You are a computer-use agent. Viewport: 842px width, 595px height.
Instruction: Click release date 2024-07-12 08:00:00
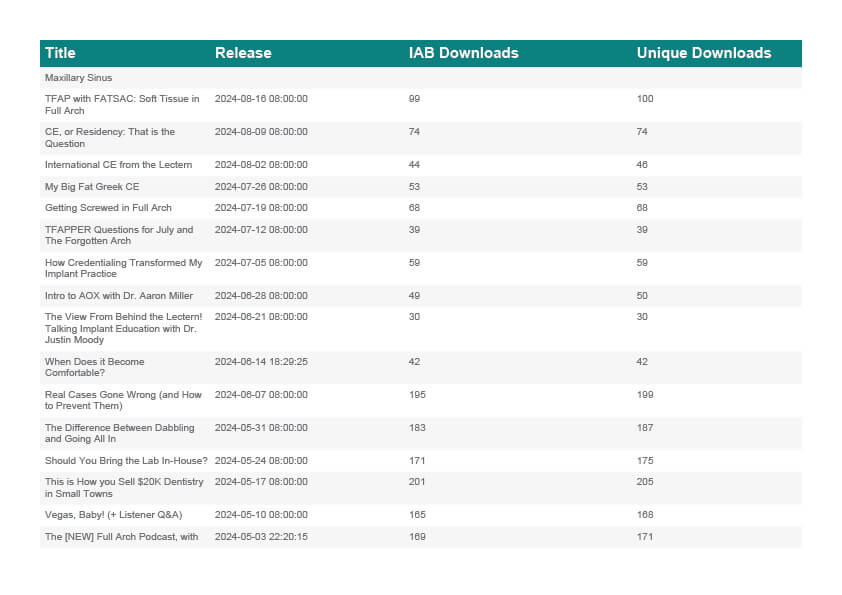[x=261, y=230]
